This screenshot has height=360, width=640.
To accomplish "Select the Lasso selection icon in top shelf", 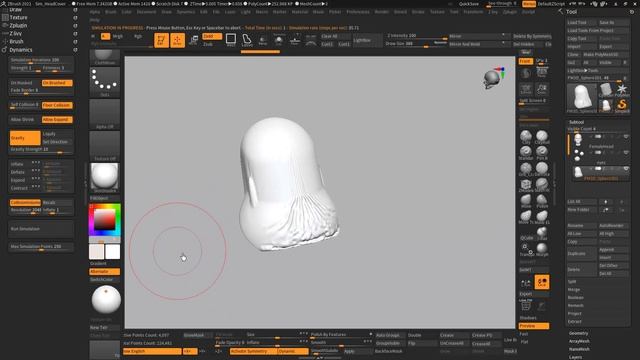I will click(247, 40).
